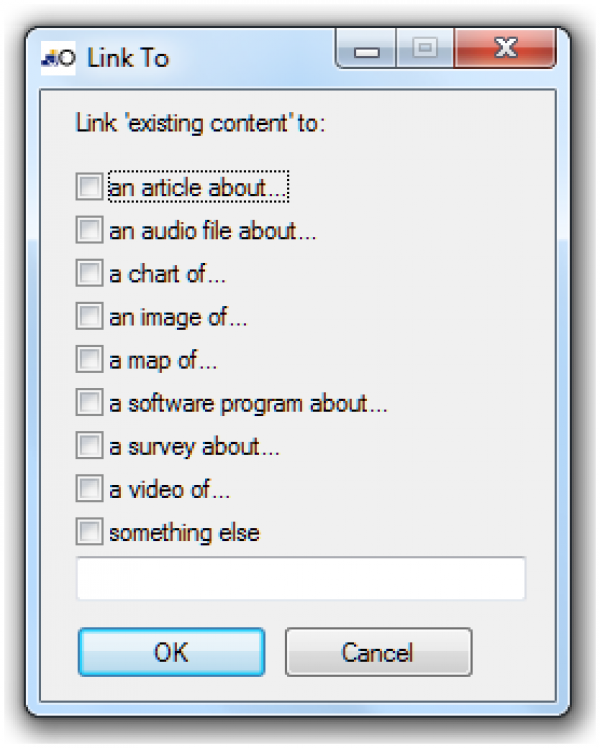
Task: Click the 'a software program about...' label text
Action: pyautogui.click(x=248, y=403)
